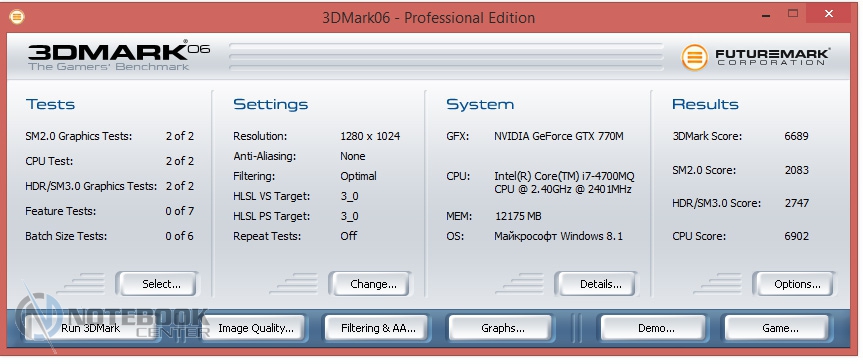Click the Batch Size Tests 0 of 6 value

tap(179, 236)
